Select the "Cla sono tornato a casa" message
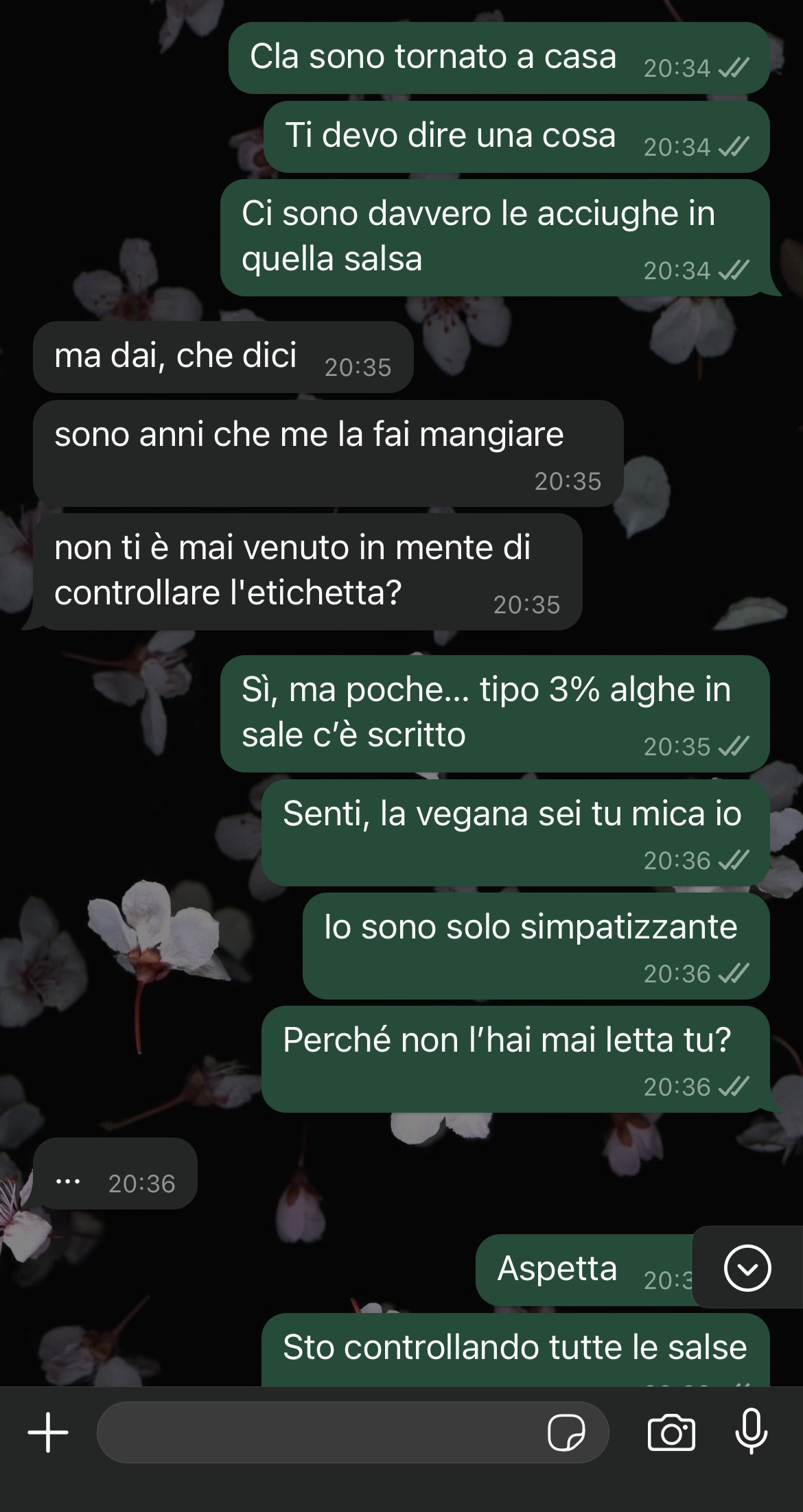 click(499, 58)
